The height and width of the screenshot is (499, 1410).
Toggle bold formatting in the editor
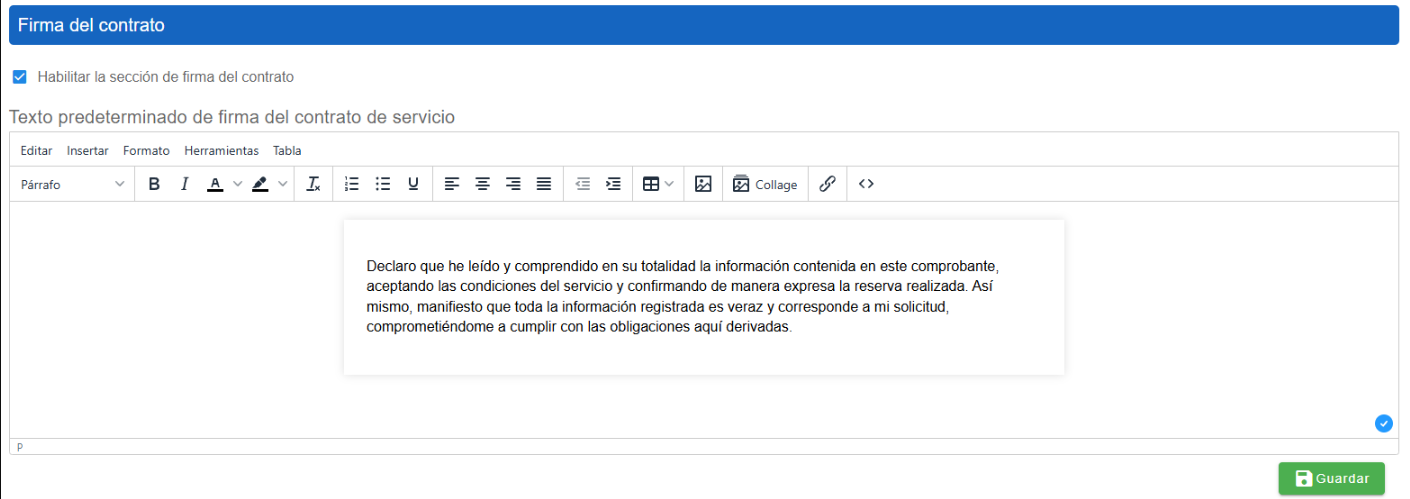pos(154,184)
